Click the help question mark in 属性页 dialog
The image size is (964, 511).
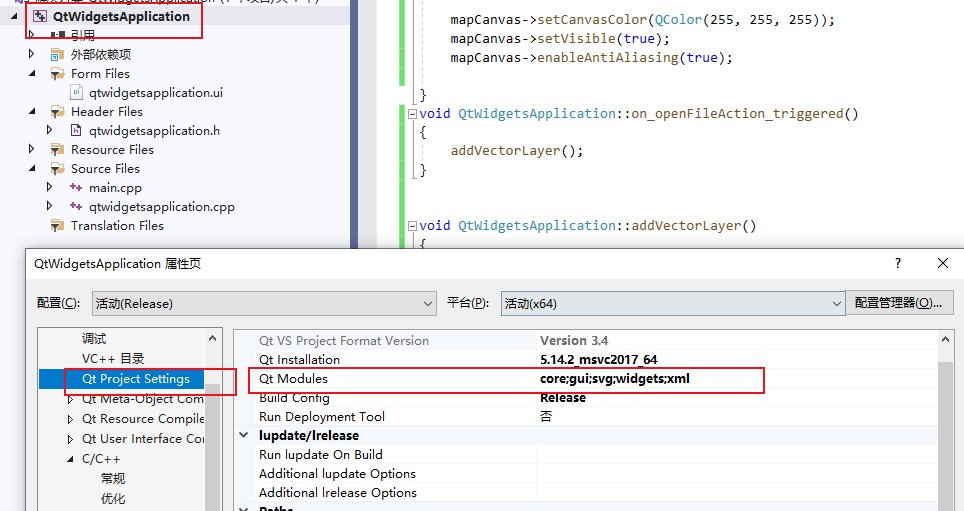898,263
